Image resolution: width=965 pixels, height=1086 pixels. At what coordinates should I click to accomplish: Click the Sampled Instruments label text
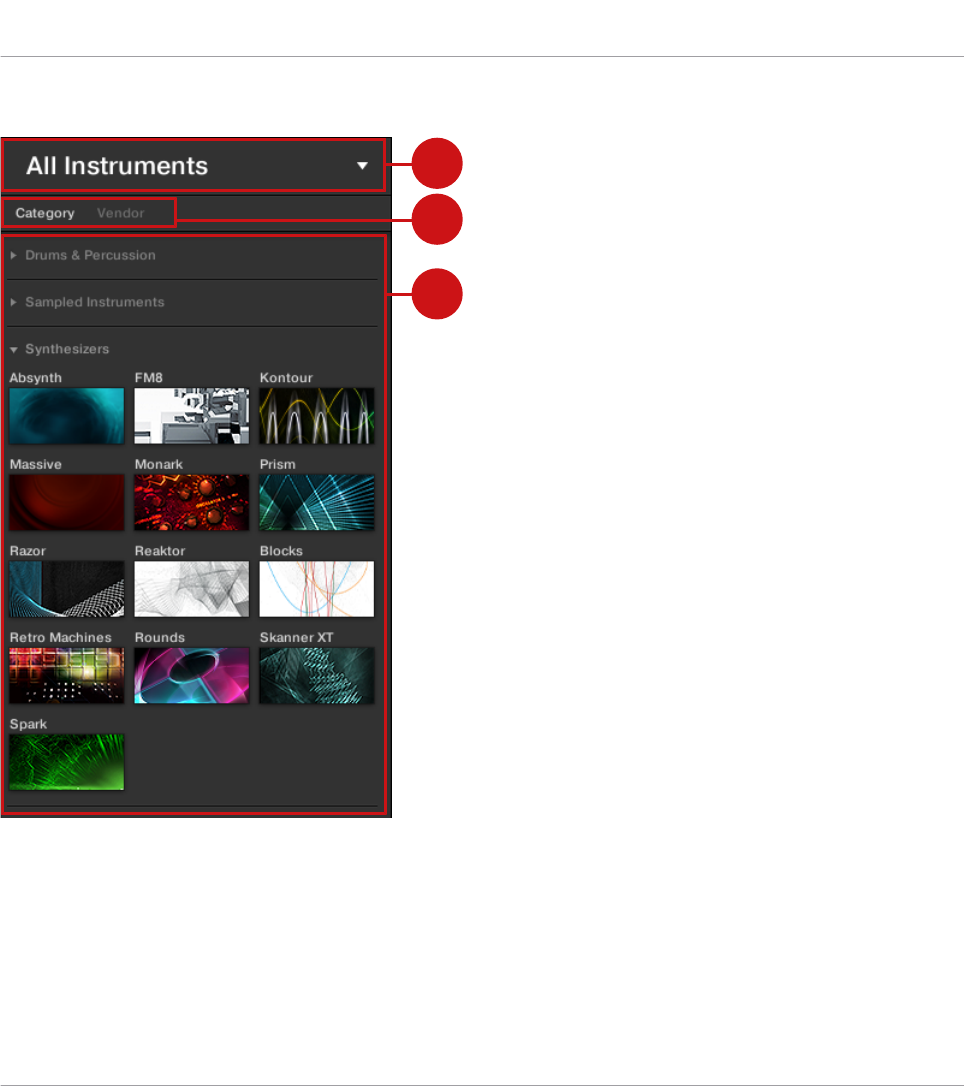pos(95,303)
